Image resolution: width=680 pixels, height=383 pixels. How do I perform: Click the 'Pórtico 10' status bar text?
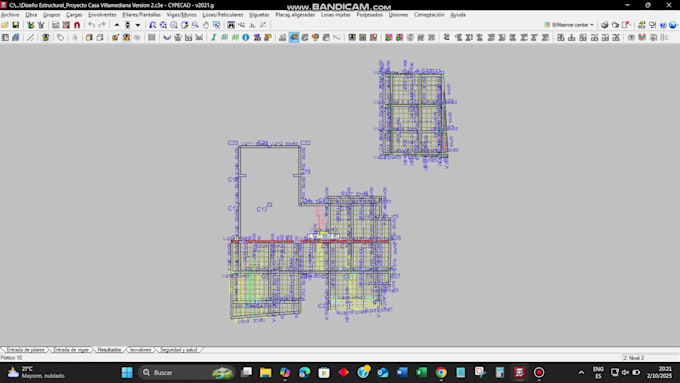click(11, 358)
